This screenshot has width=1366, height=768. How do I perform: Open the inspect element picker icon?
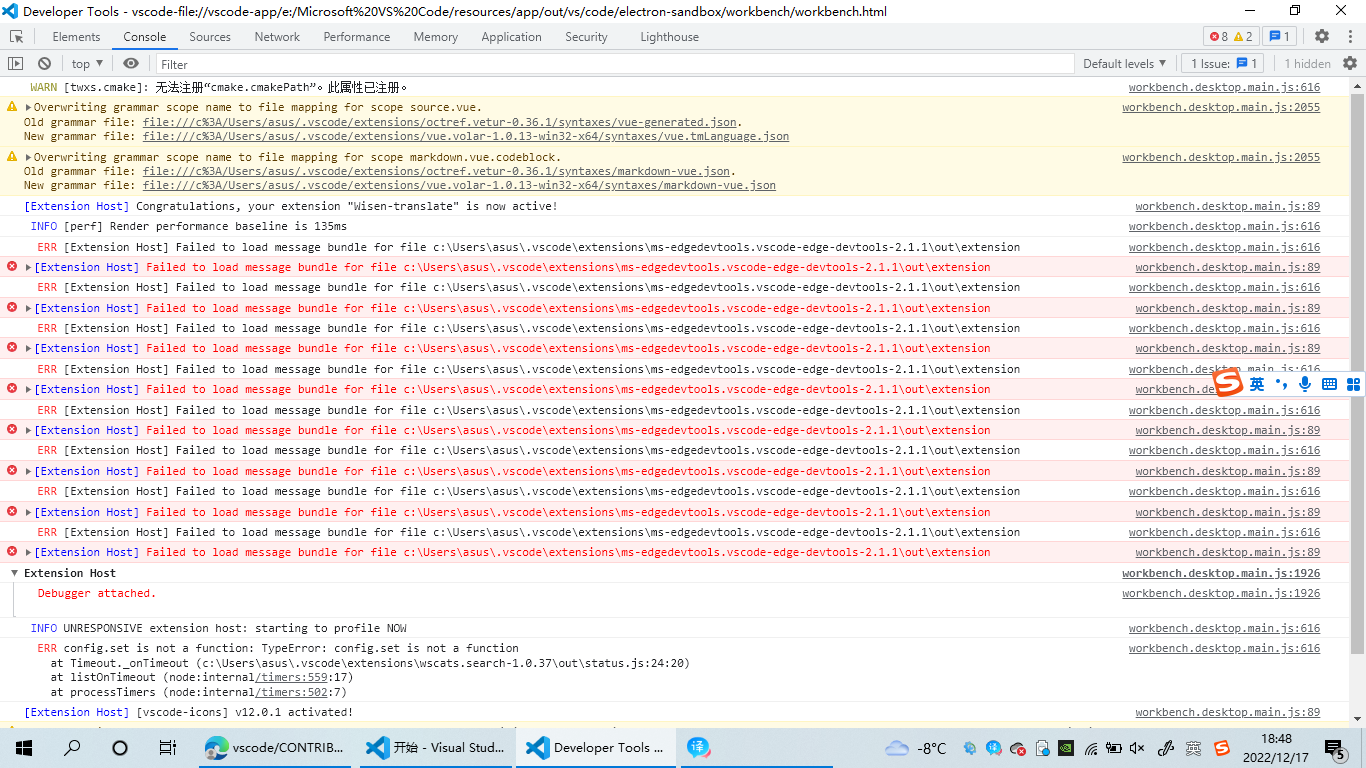coord(16,36)
